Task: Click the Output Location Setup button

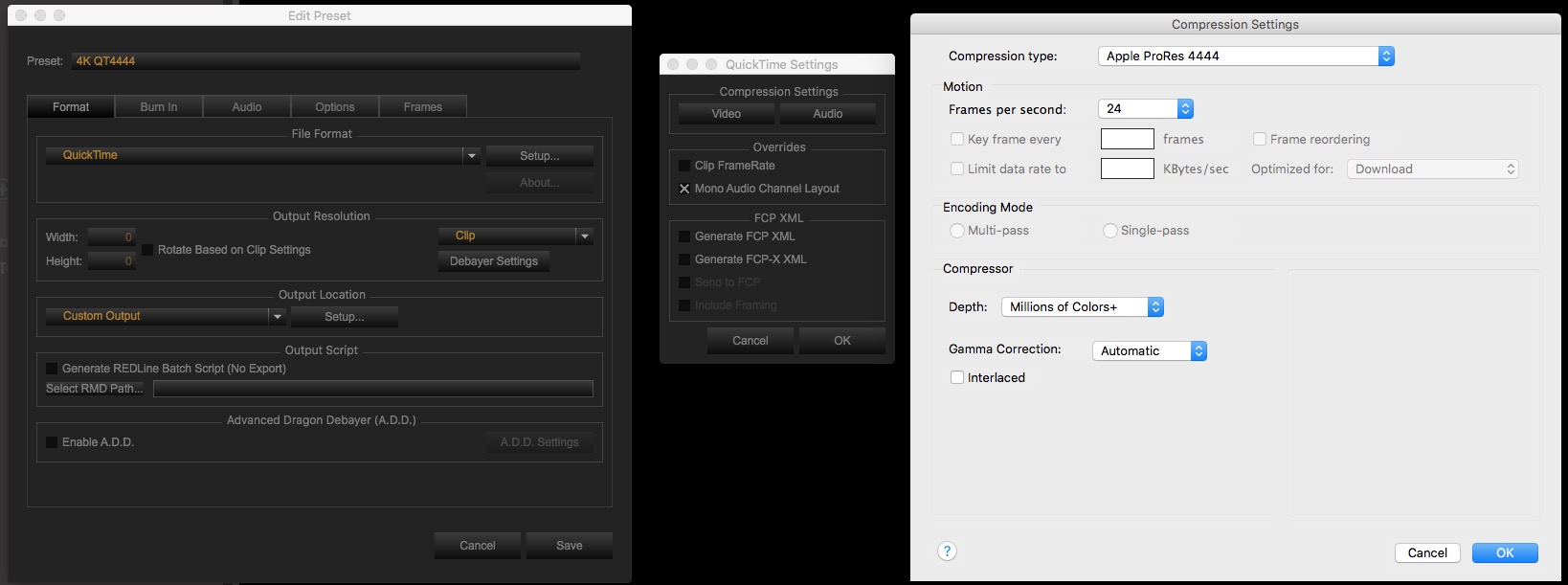Action: [345, 317]
